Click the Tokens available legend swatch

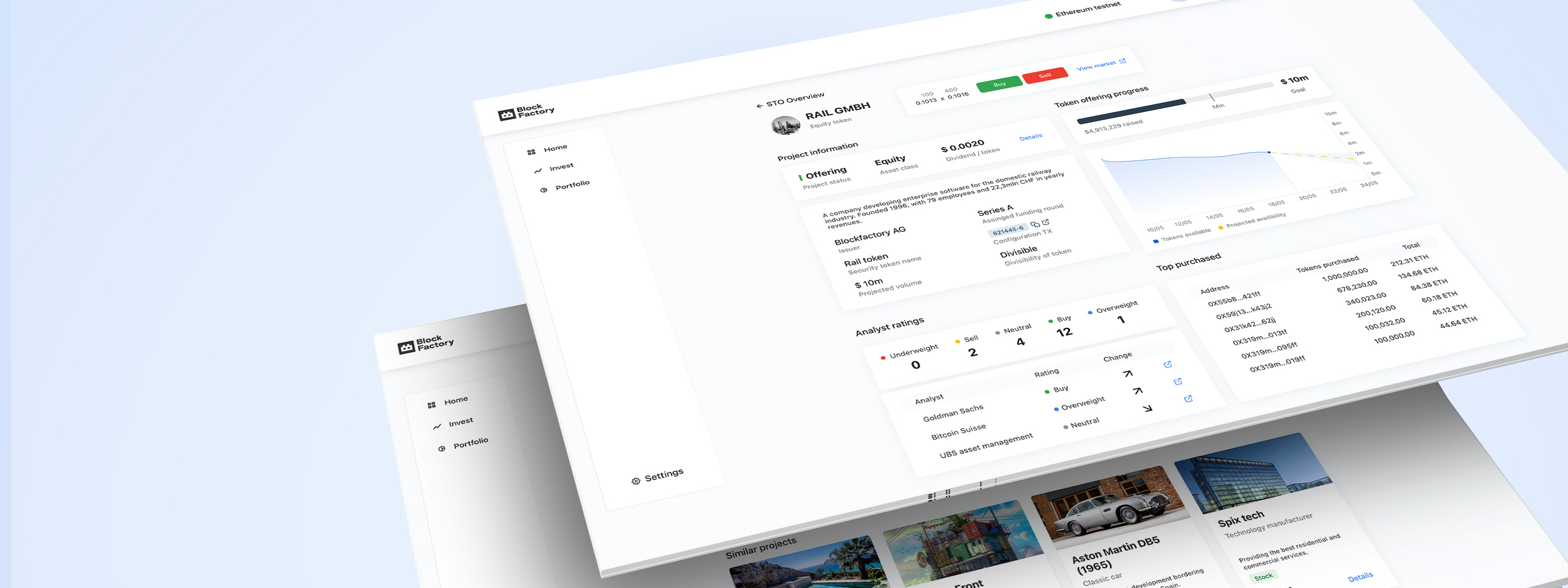[x=1155, y=241]
